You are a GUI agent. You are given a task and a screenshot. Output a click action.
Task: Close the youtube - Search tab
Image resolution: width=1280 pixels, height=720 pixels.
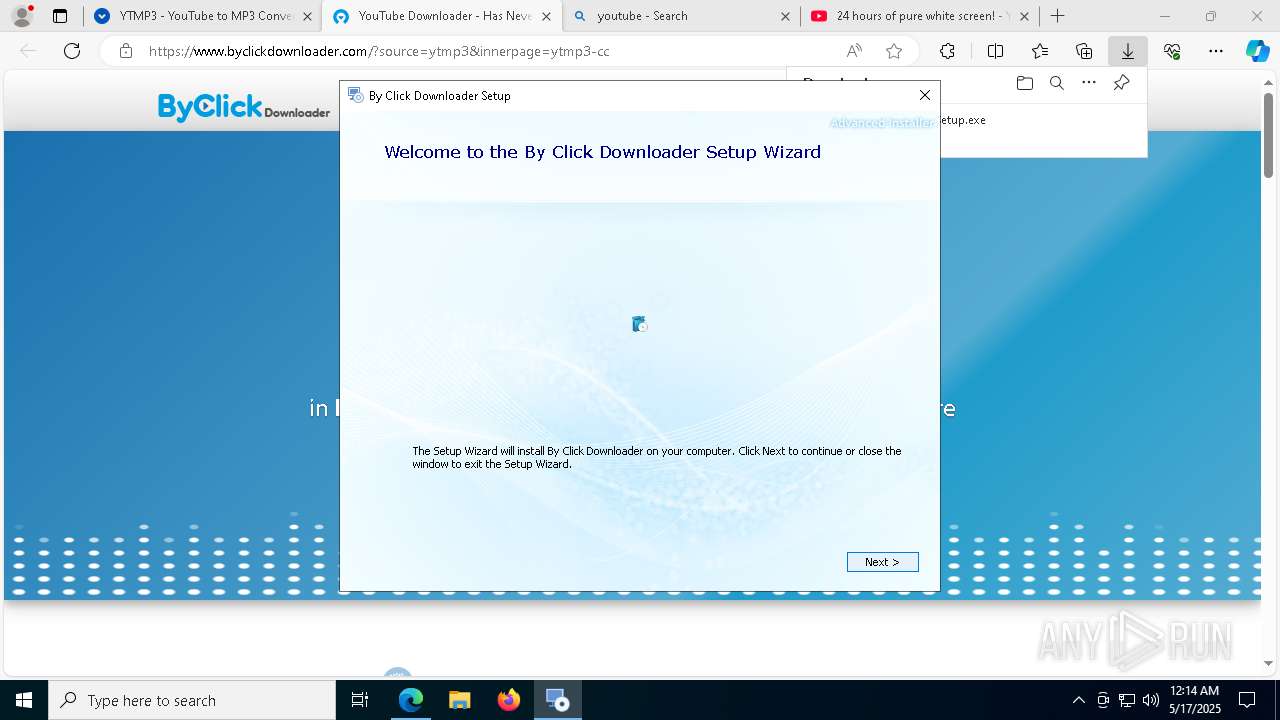click(785, 16)
